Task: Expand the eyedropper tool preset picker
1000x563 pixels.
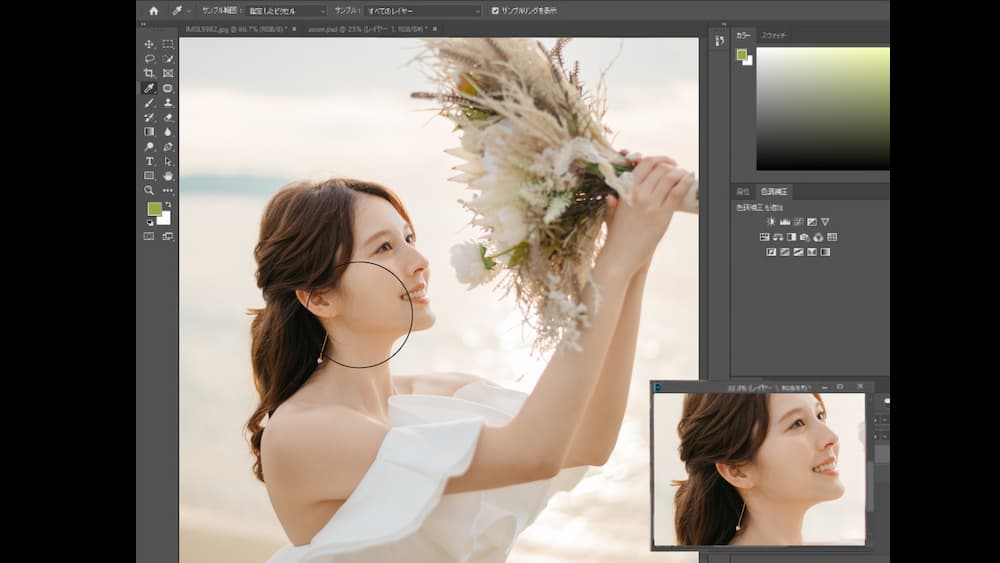Action: pos(181,10)
